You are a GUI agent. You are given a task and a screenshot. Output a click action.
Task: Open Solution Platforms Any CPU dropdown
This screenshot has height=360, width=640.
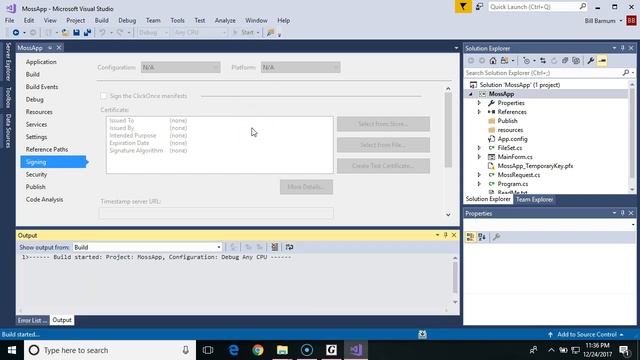[200, 32]
